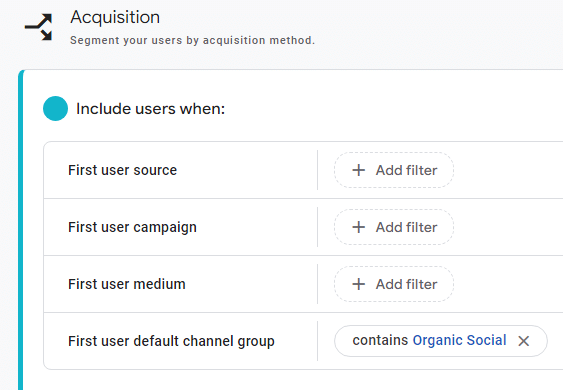Click the teal circle beside Include users when
563x390 pixels.
pyautogui.click(x=55, y=108)
